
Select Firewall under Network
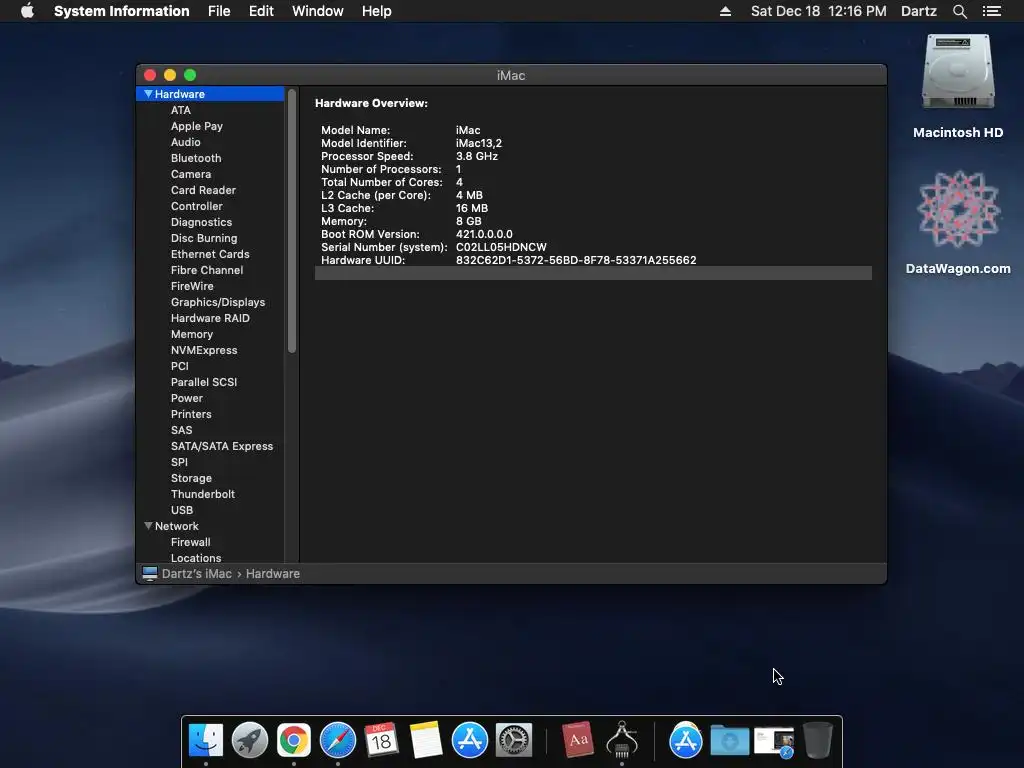pyautogui.click(x=190, y=542)
